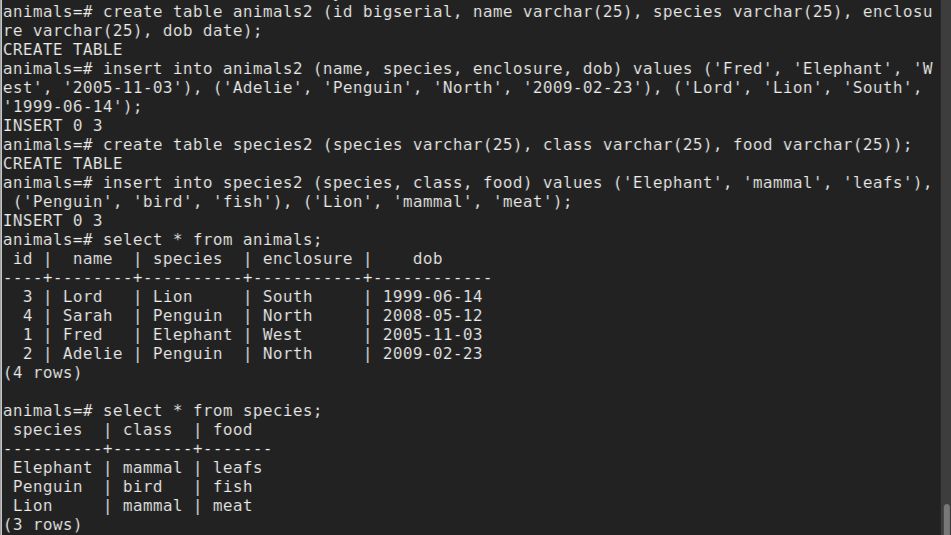
Task: Click the terminal's vertical scrollbar thumb
Action: point(946,519)
